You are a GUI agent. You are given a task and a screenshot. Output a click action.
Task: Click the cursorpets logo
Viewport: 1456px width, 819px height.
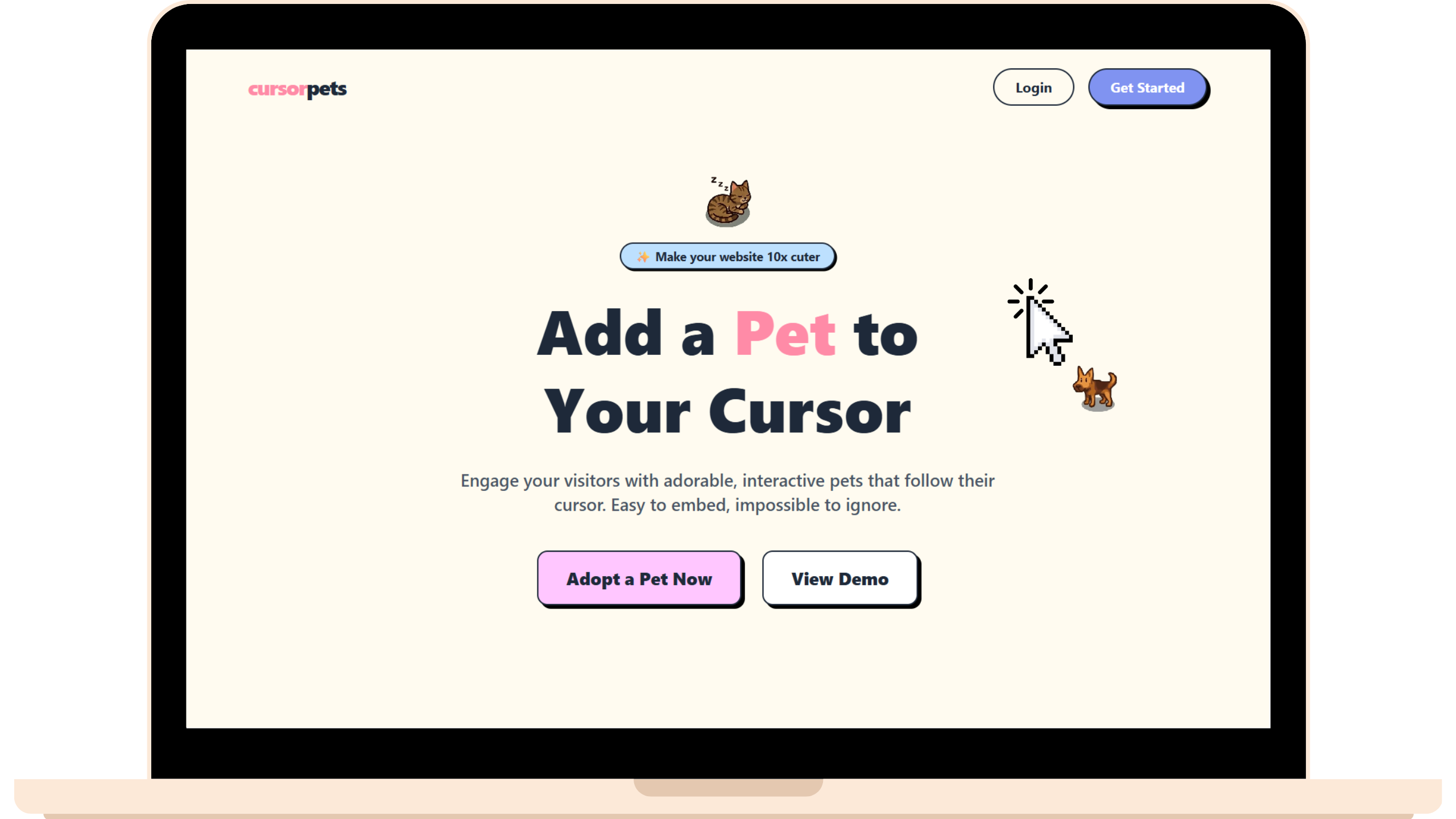click(x=297, y=89)
